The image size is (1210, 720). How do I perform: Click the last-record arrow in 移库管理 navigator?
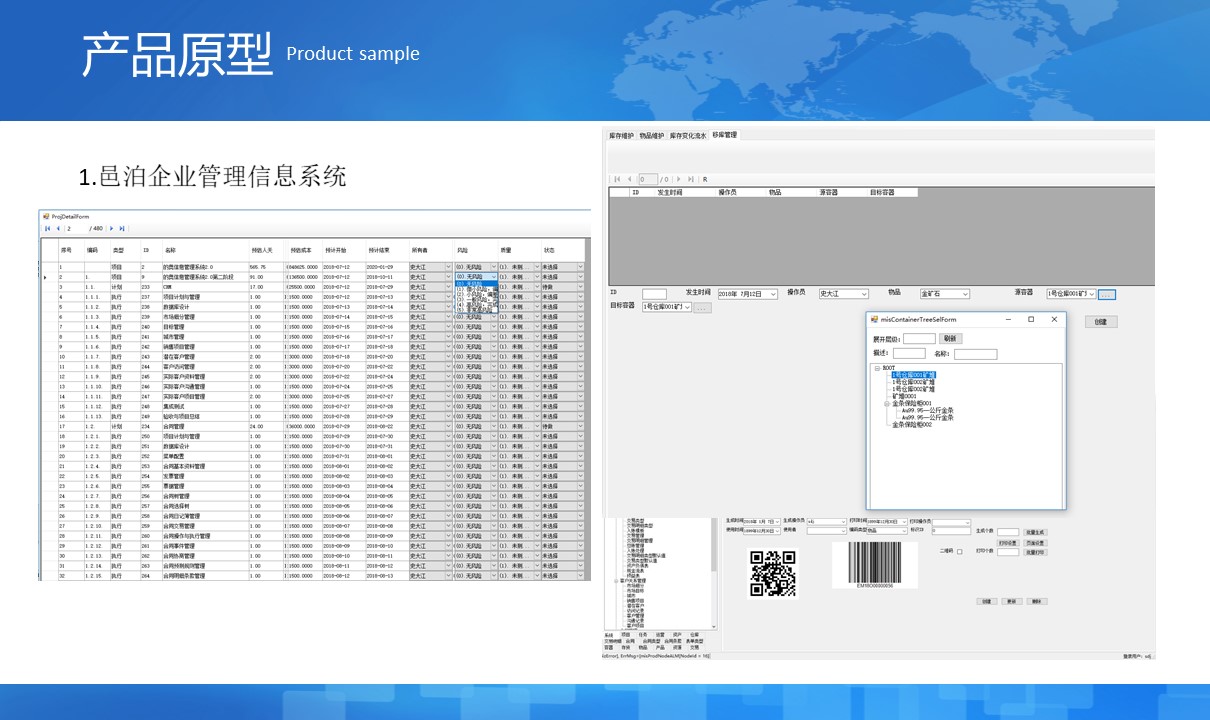click(691, 179)
